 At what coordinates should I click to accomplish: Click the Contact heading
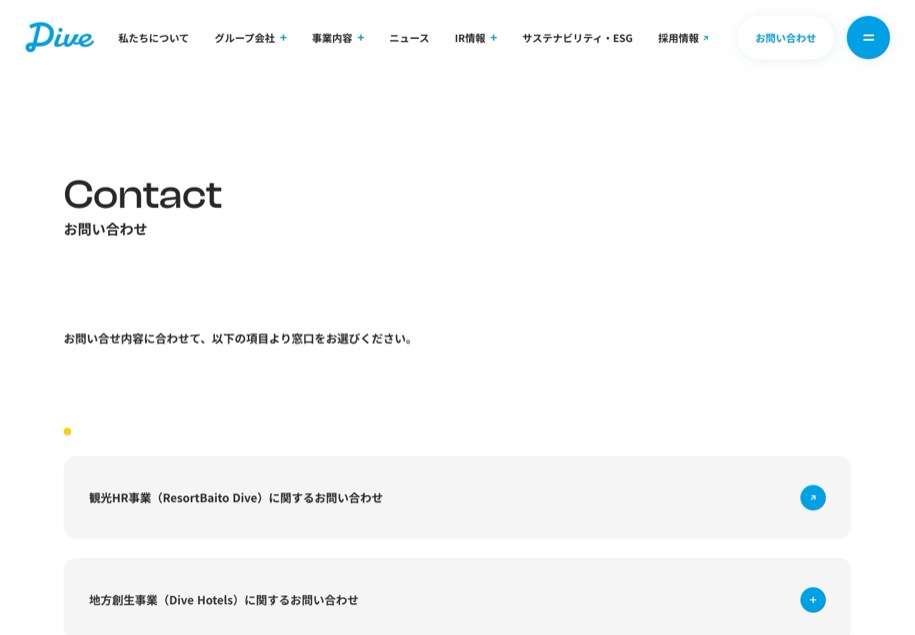click(x=143, y=194)
